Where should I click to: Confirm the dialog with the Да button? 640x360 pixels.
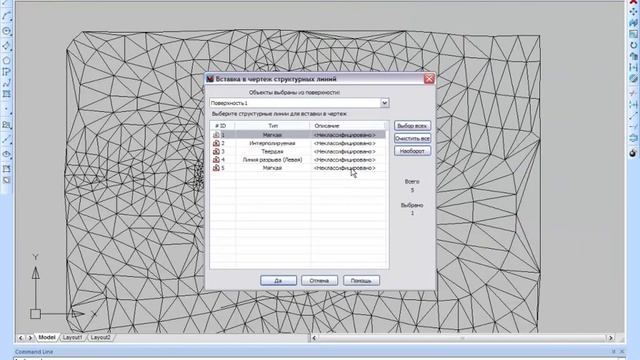278,280
